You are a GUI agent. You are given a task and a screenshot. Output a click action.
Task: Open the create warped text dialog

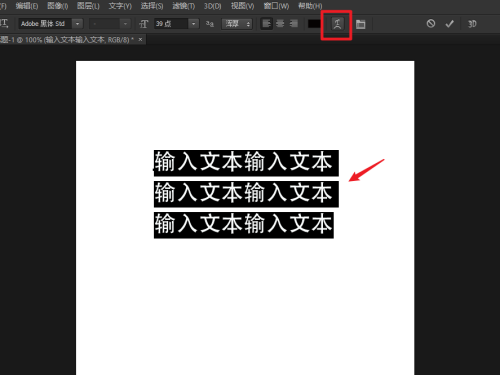(x=337, y=24)
